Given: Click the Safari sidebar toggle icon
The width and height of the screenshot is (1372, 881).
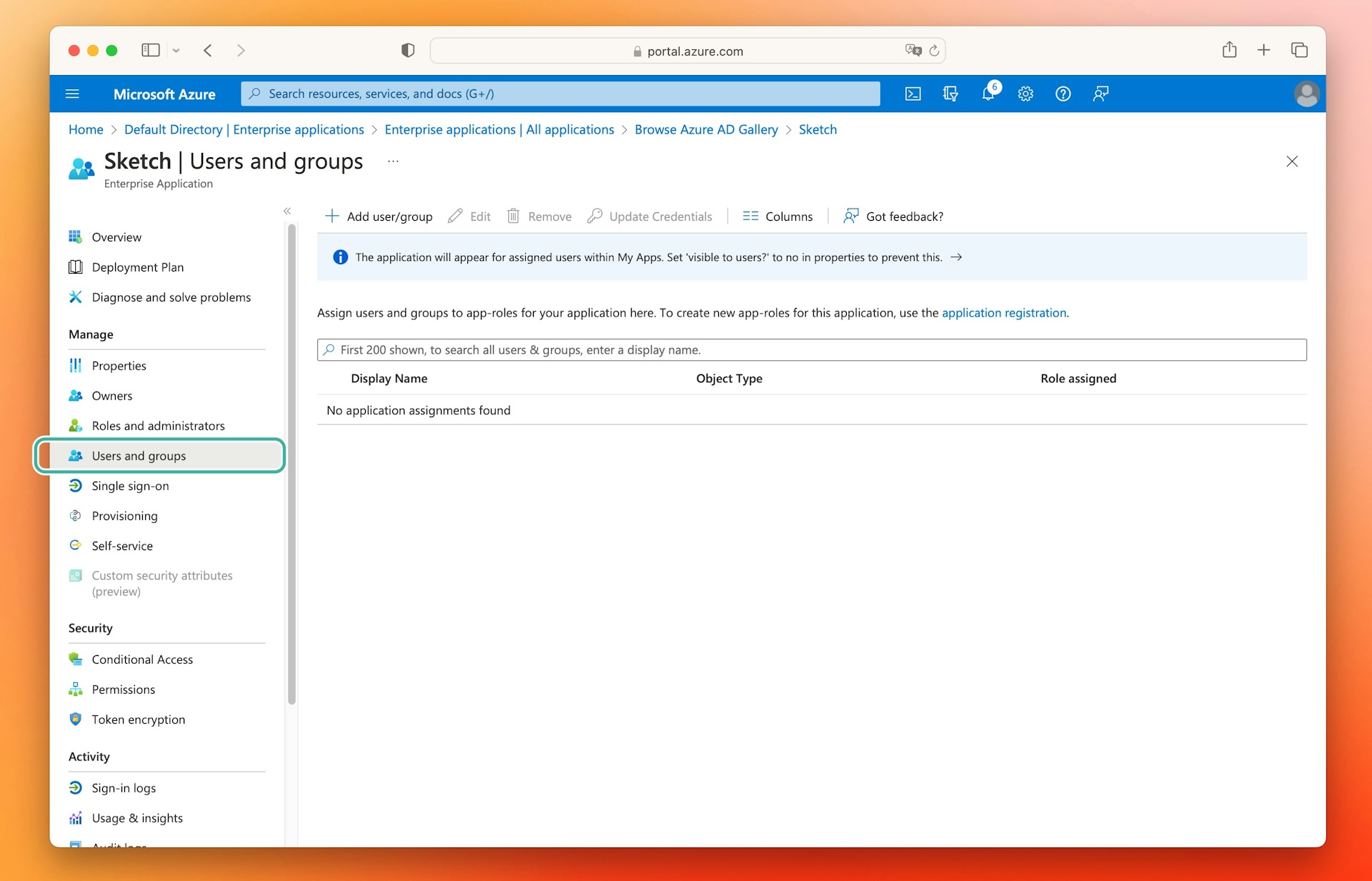Looking at the screenshot, I should tap(150, 50).
